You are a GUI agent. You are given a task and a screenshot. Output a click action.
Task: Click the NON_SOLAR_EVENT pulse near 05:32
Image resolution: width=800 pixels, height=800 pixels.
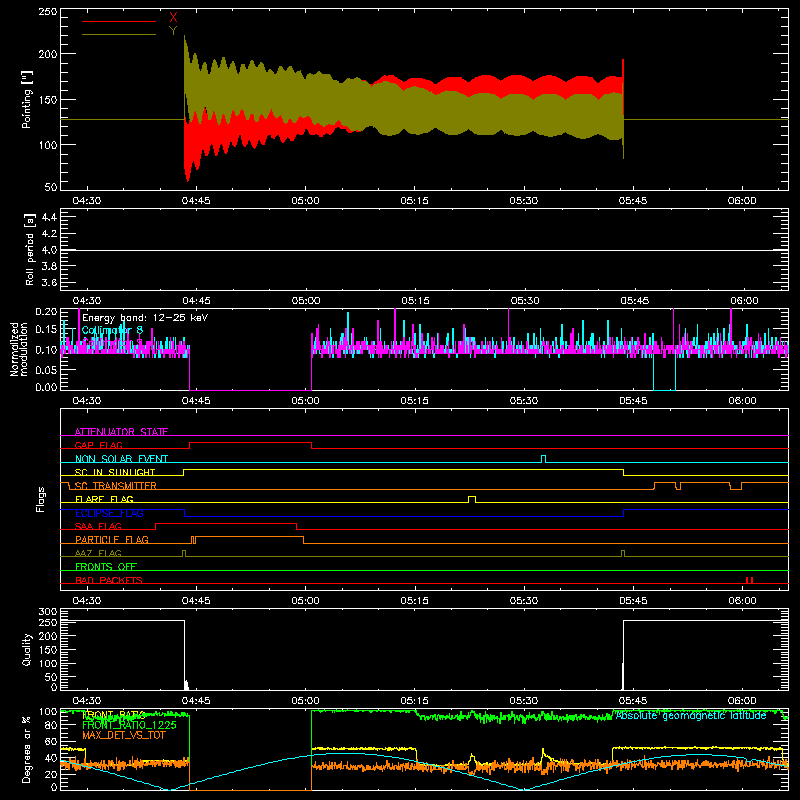(543, 459)
